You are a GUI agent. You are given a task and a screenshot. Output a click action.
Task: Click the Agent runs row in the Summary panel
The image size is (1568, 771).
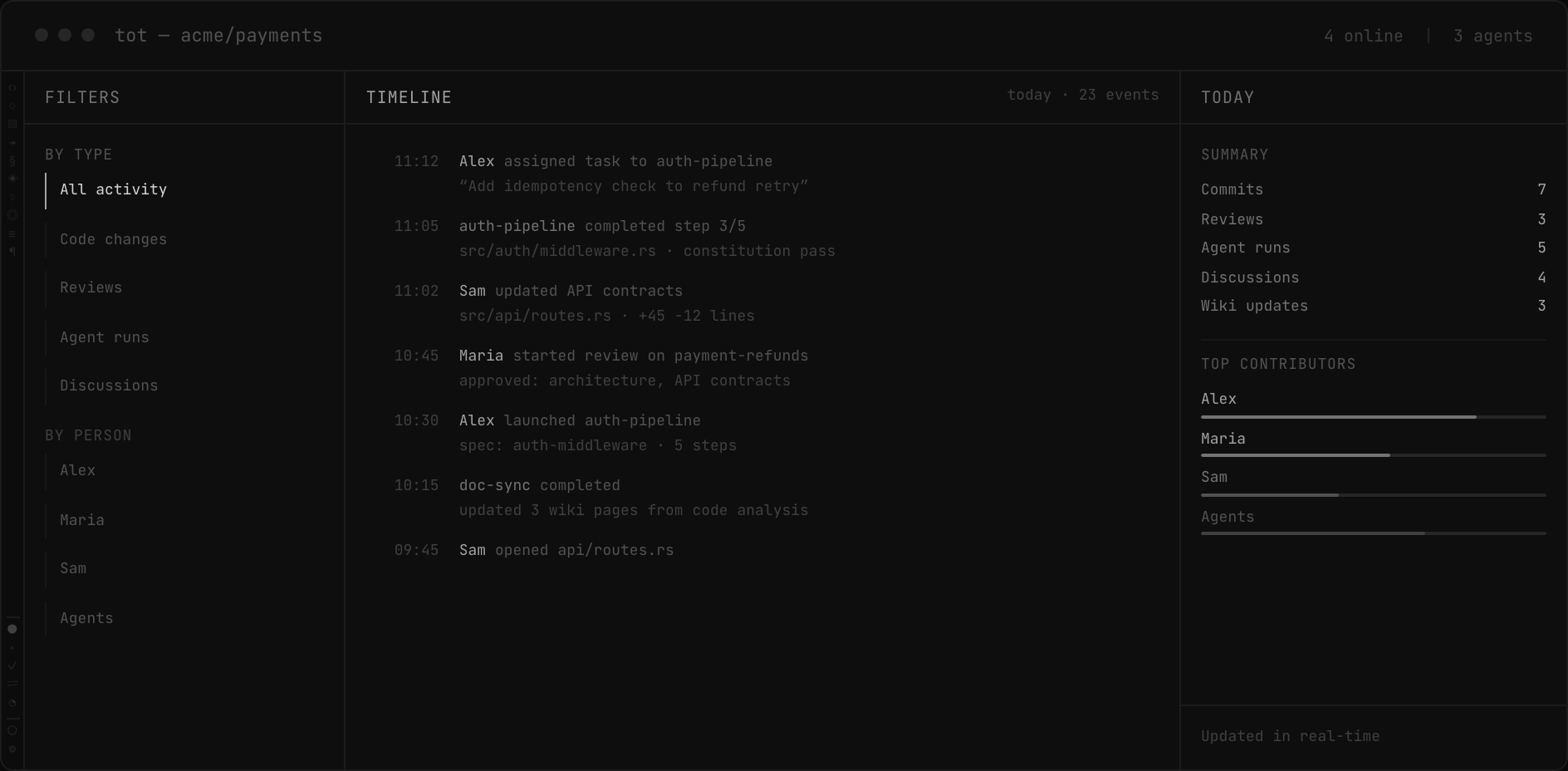click(x=1374, y=248)
